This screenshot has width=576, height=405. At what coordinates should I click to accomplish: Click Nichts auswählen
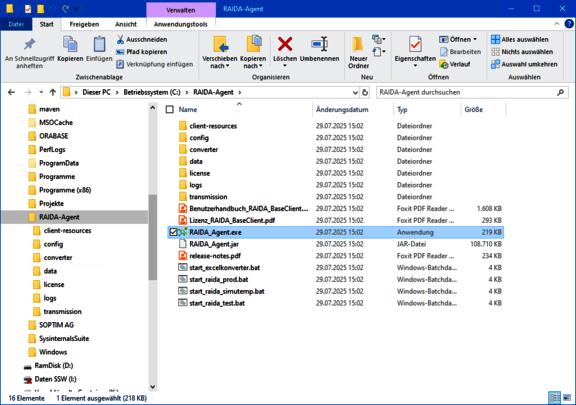tap(522, 52)
